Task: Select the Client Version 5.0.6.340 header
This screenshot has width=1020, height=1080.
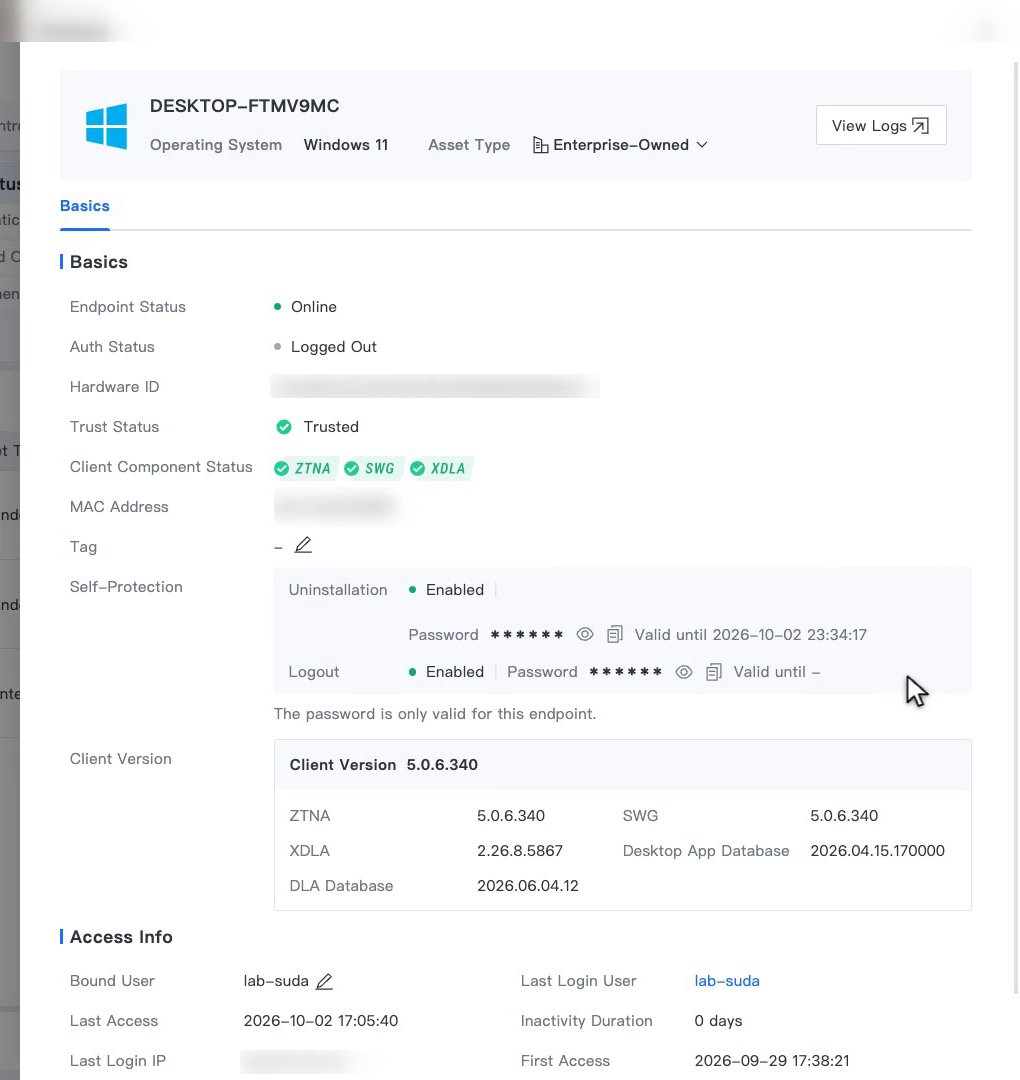Action: [x=384, y=765]
